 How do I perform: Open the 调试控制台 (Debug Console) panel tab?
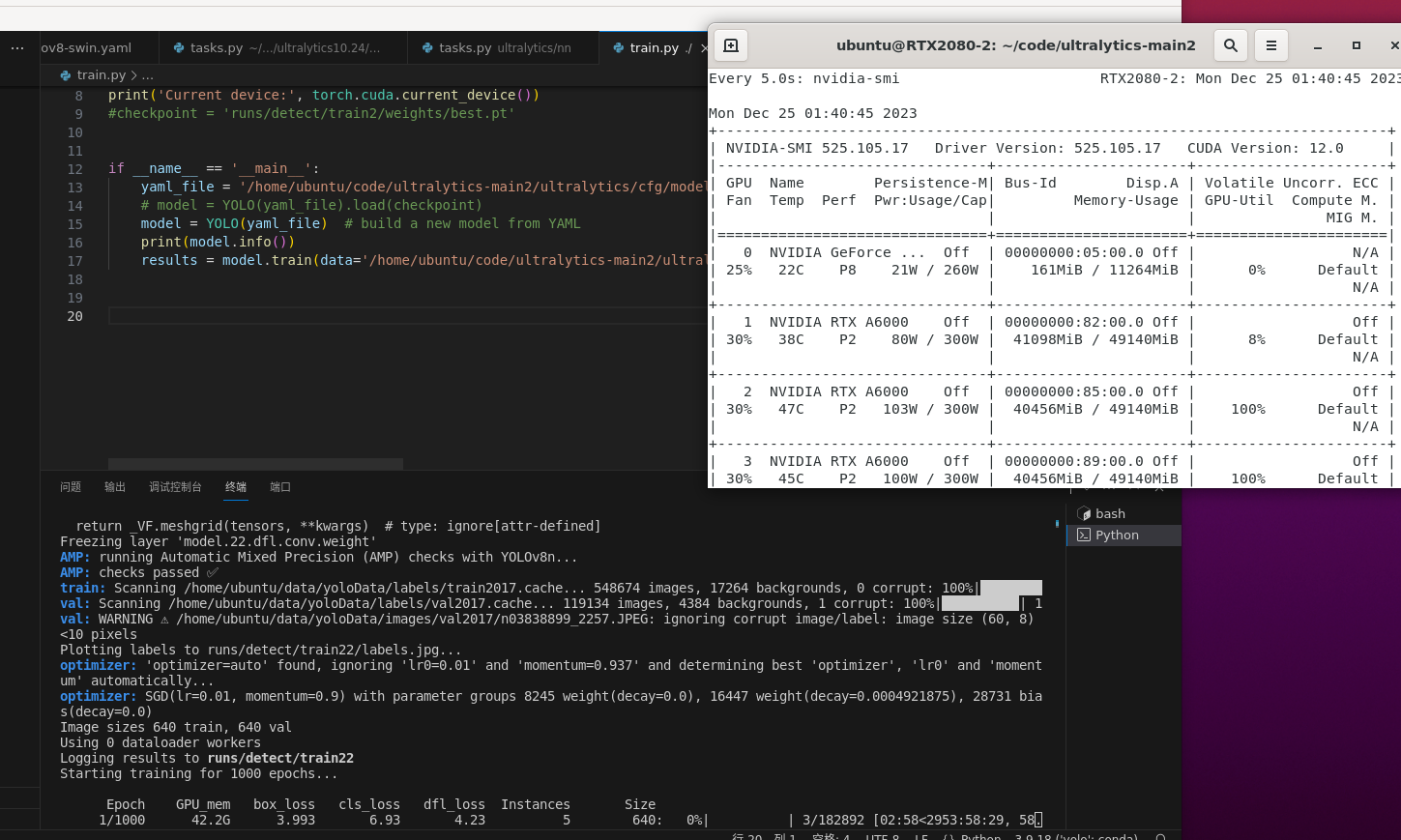tap(175, 487)
